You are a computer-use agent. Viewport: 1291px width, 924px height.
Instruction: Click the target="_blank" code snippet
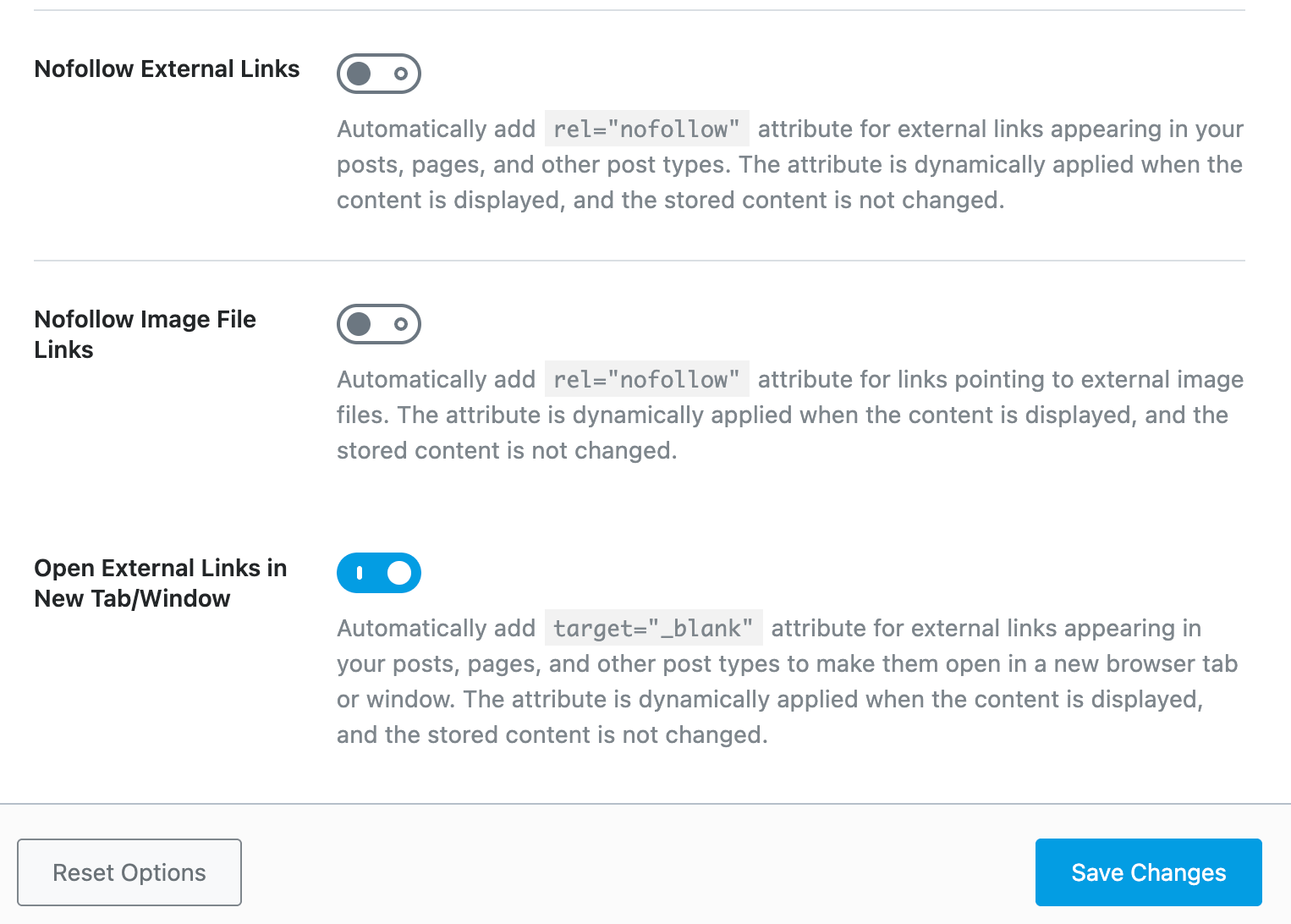tap(653, 628)
